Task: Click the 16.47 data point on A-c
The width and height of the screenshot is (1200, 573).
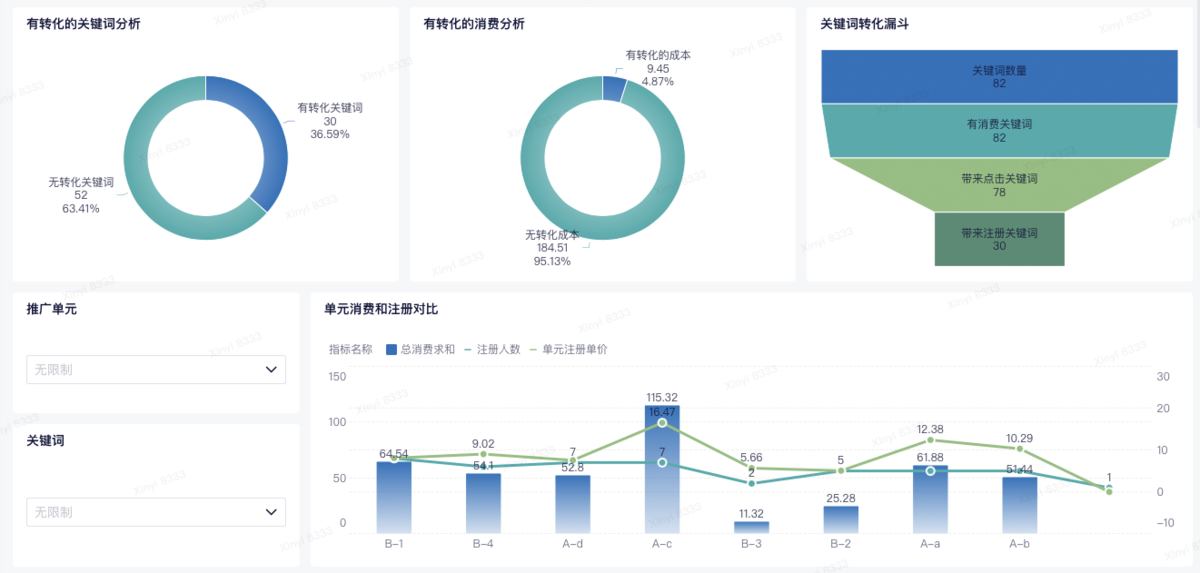Action: pos(662,423)
